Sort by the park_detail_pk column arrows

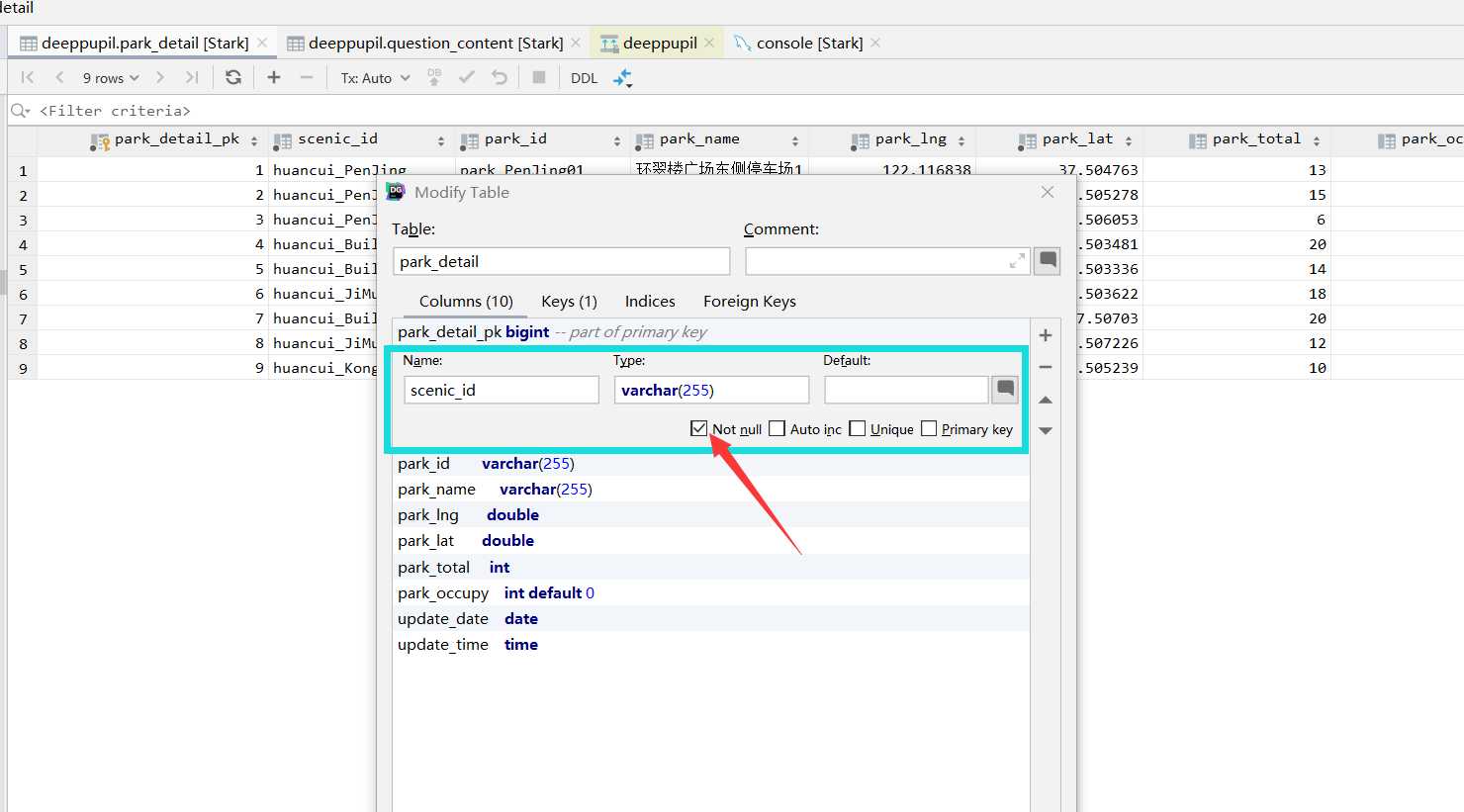coord(254,140)
